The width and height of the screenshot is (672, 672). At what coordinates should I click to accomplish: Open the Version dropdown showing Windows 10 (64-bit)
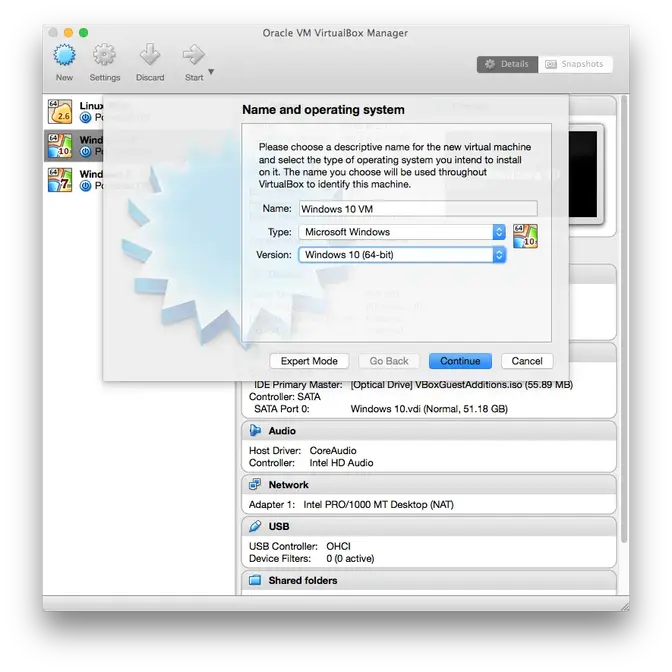(x=402, y=255)
